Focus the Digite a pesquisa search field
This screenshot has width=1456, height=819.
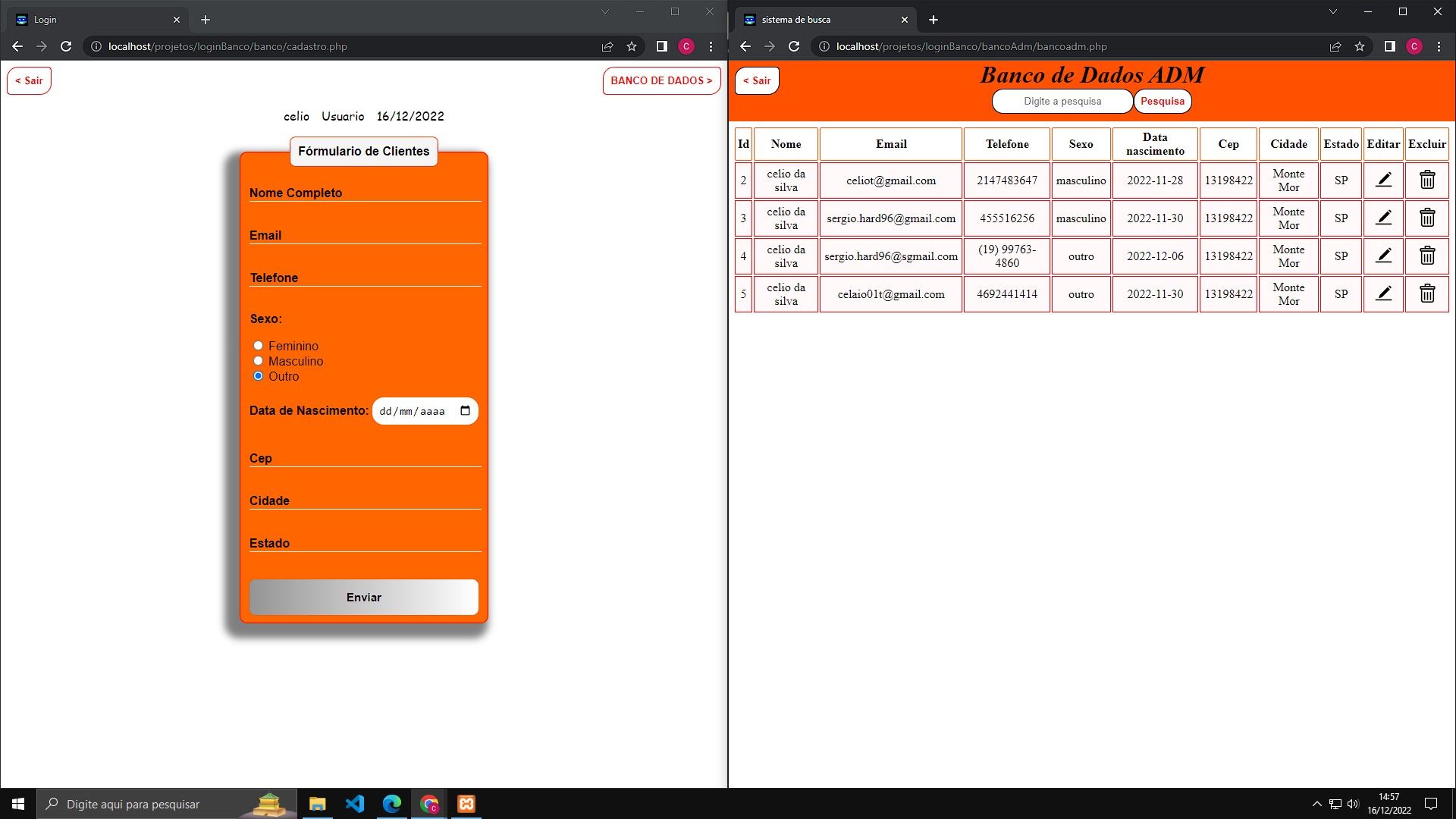click(x=1062, y=101)
